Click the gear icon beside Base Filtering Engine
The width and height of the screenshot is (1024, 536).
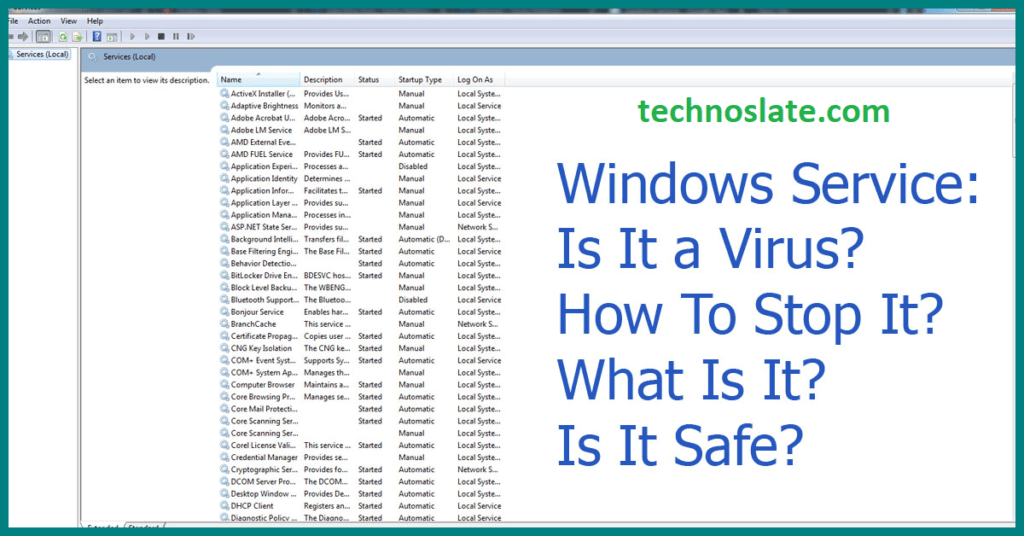tap(225, 251)
